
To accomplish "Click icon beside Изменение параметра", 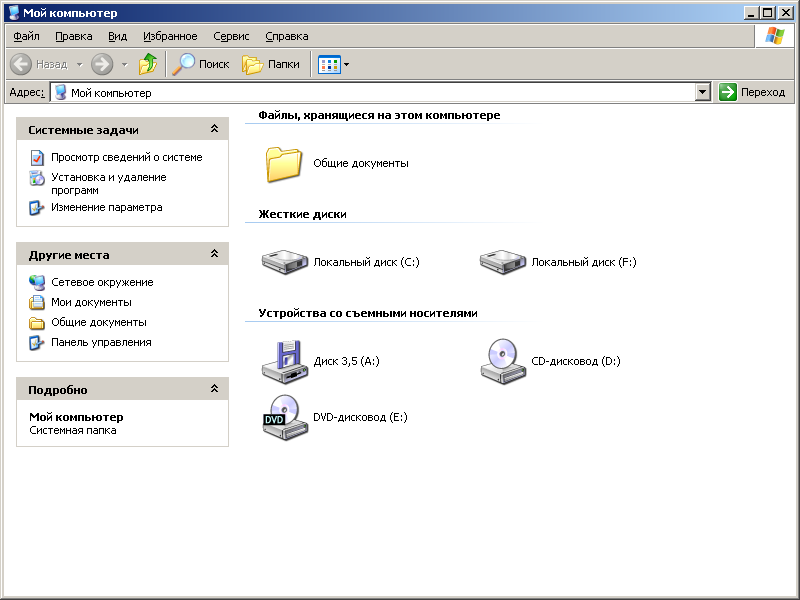I will [x=36, y=208].
